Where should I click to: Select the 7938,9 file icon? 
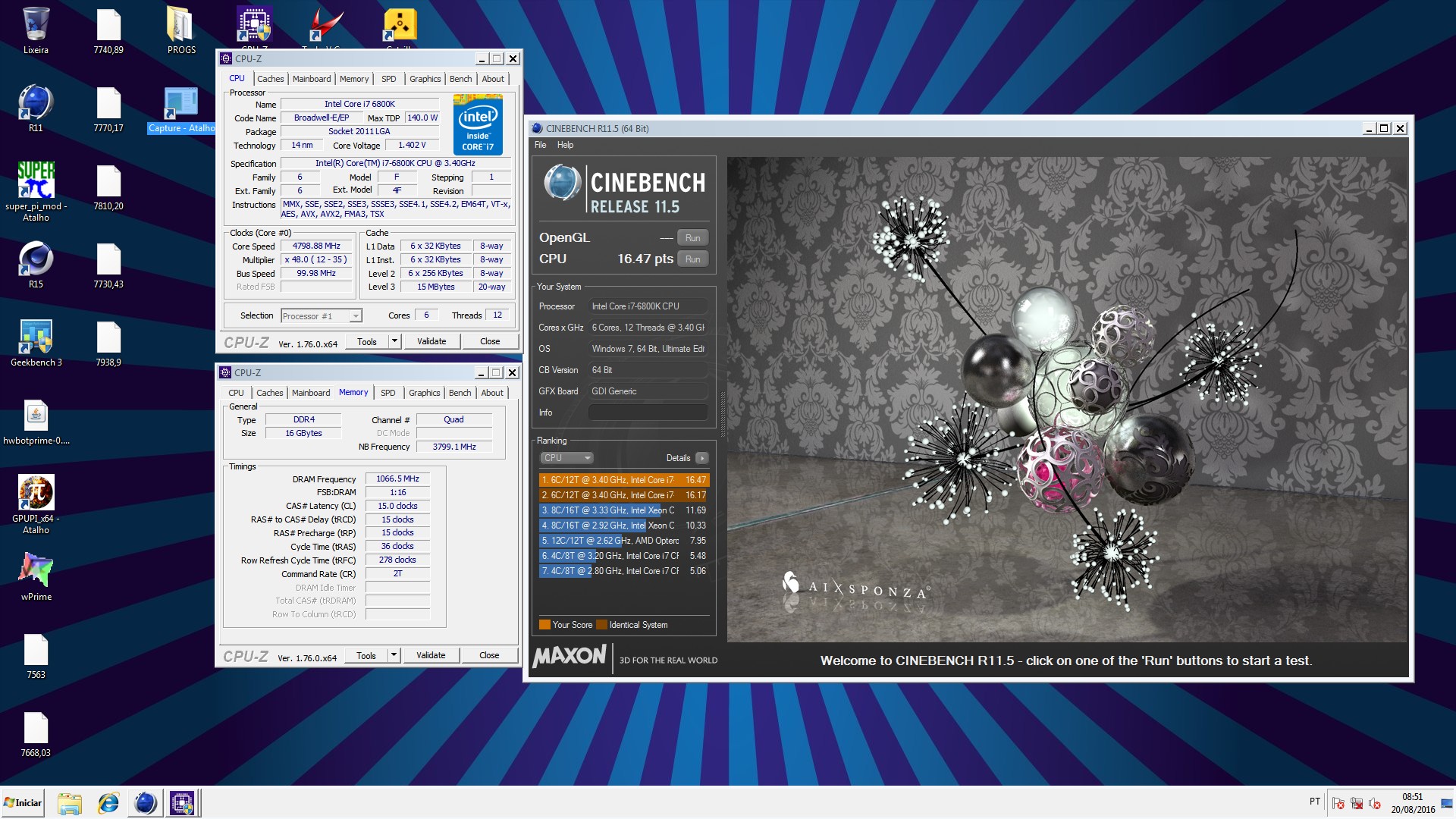[108, 337]
